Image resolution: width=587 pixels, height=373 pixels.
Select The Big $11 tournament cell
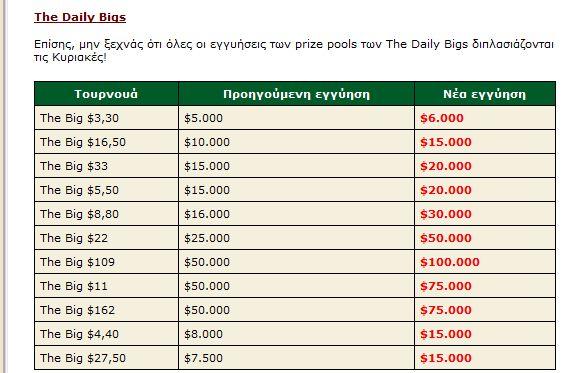pyautogui.click(x=106, y=286)
